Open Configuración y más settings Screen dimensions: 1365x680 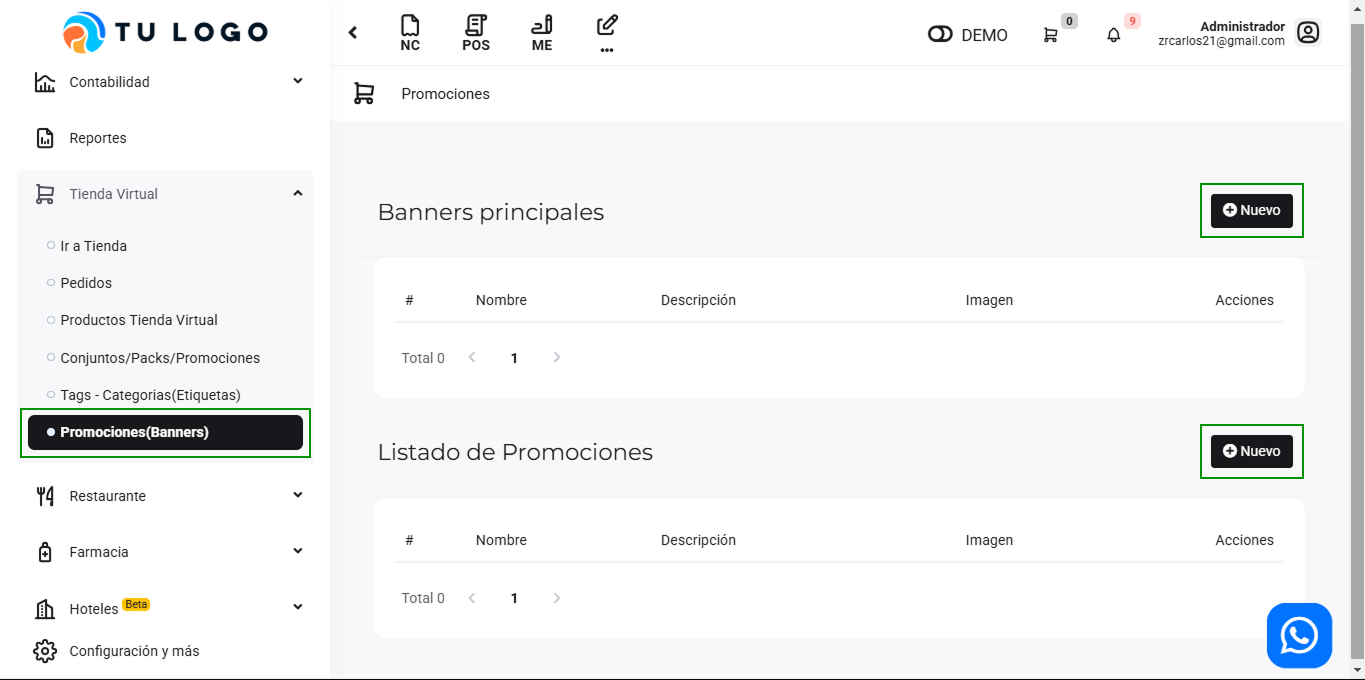pyautogui.click(x=134, y=651)
